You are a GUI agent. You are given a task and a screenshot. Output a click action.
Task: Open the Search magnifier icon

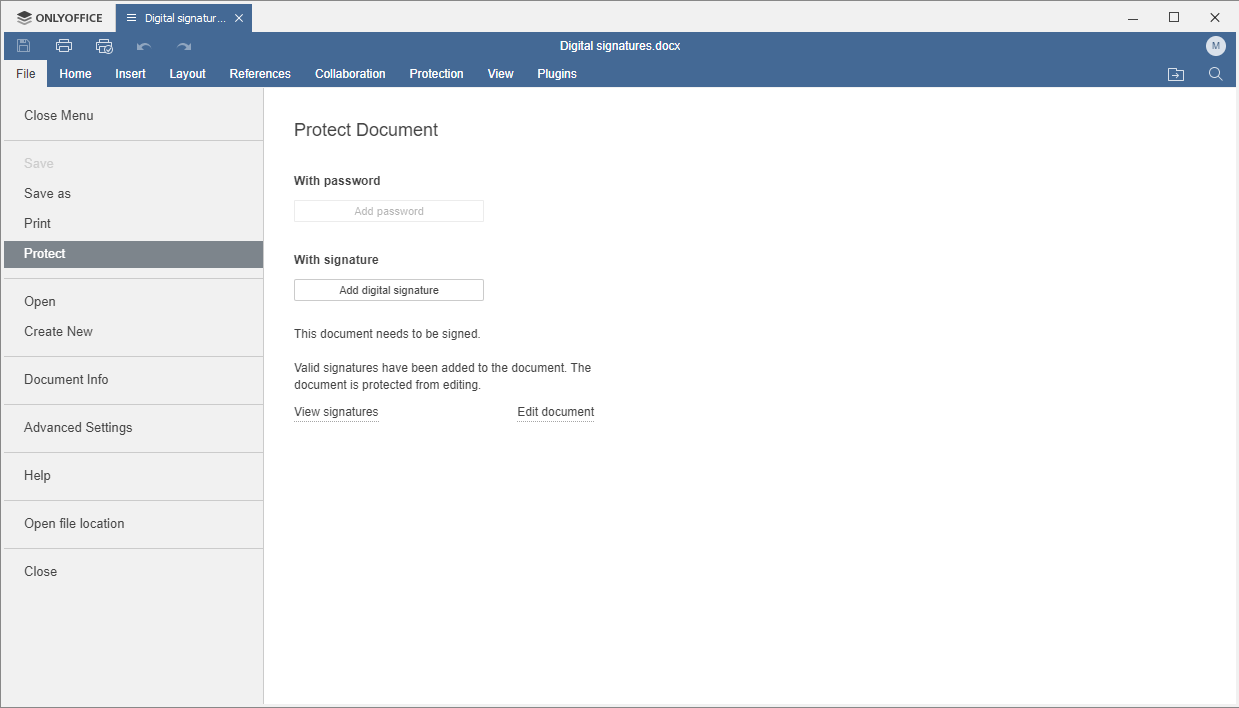[1215, 74]
